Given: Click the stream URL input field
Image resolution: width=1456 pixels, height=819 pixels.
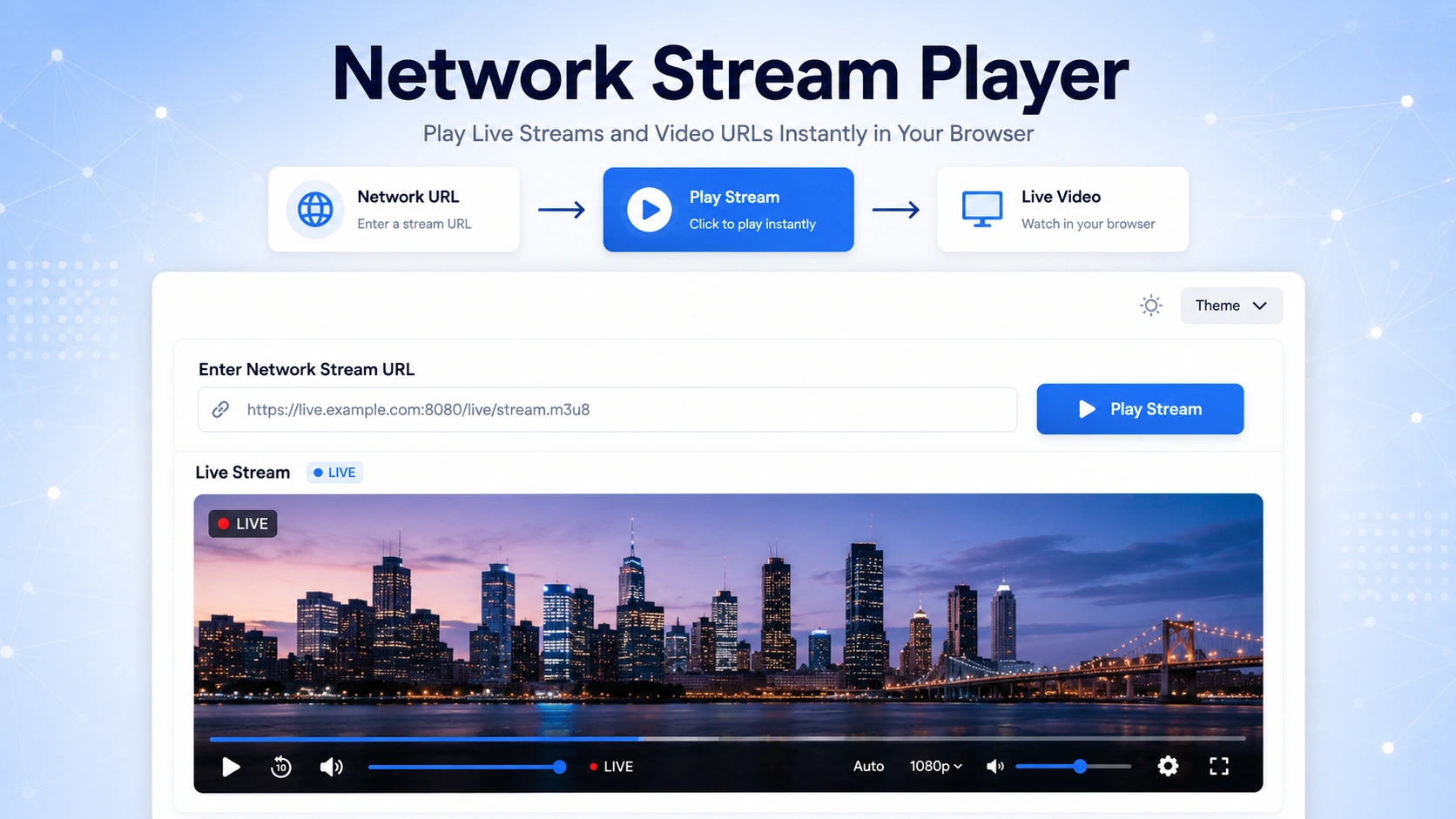Looking at the screenshot, I should 608,409.
